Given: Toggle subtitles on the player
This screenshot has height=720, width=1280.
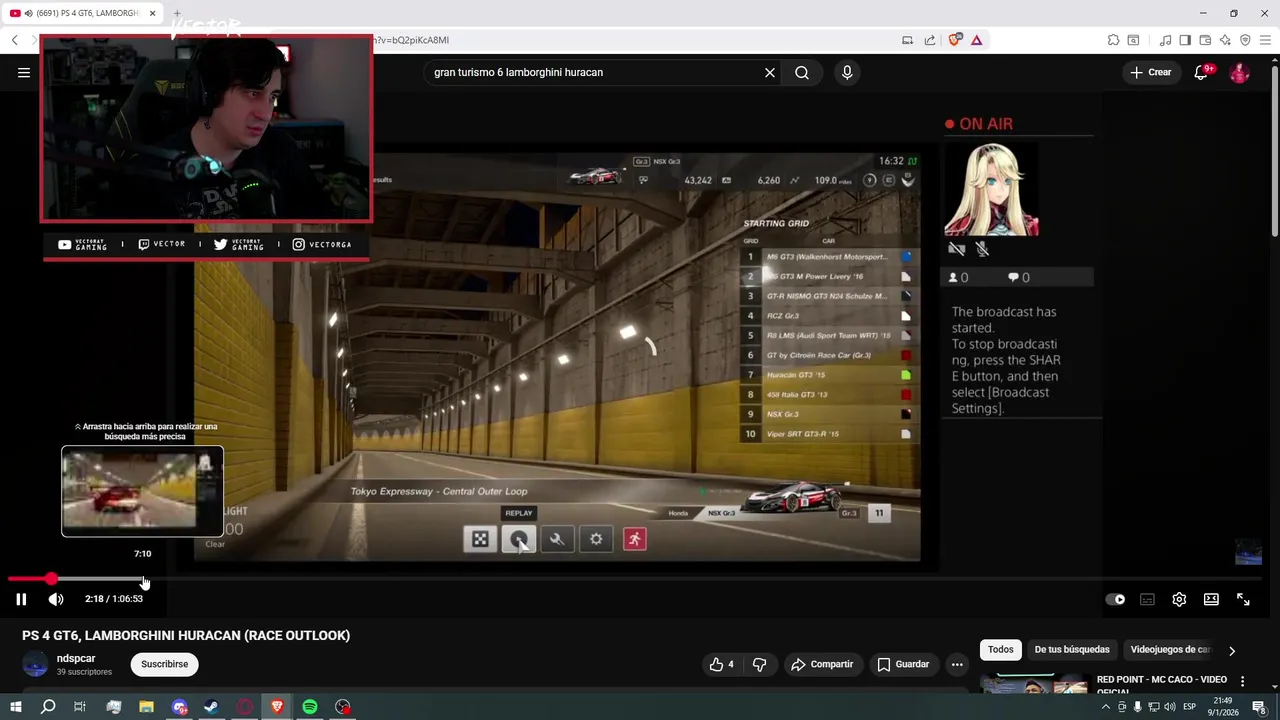Looking at the screenshot, I should [x=1147, y=599].
